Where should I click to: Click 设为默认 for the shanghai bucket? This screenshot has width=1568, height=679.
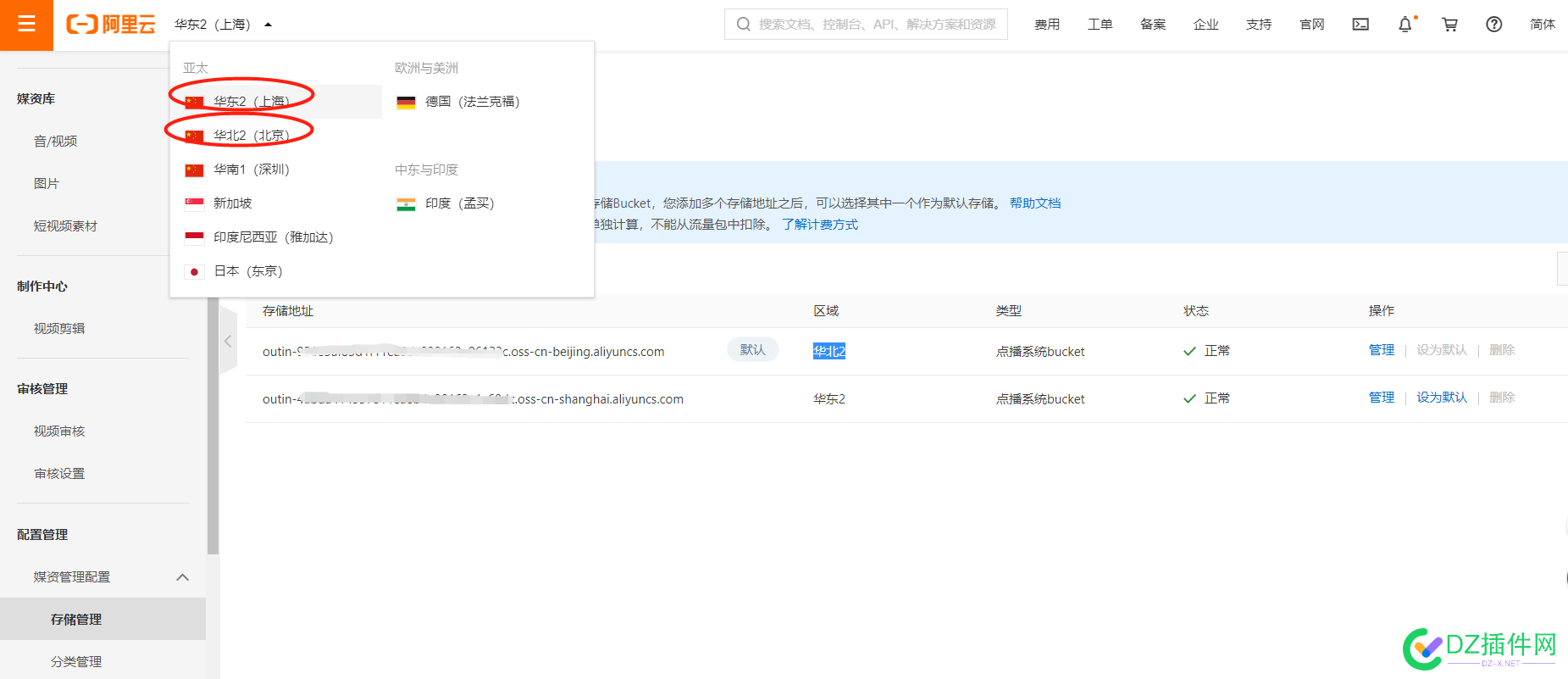coord(1442,398)
